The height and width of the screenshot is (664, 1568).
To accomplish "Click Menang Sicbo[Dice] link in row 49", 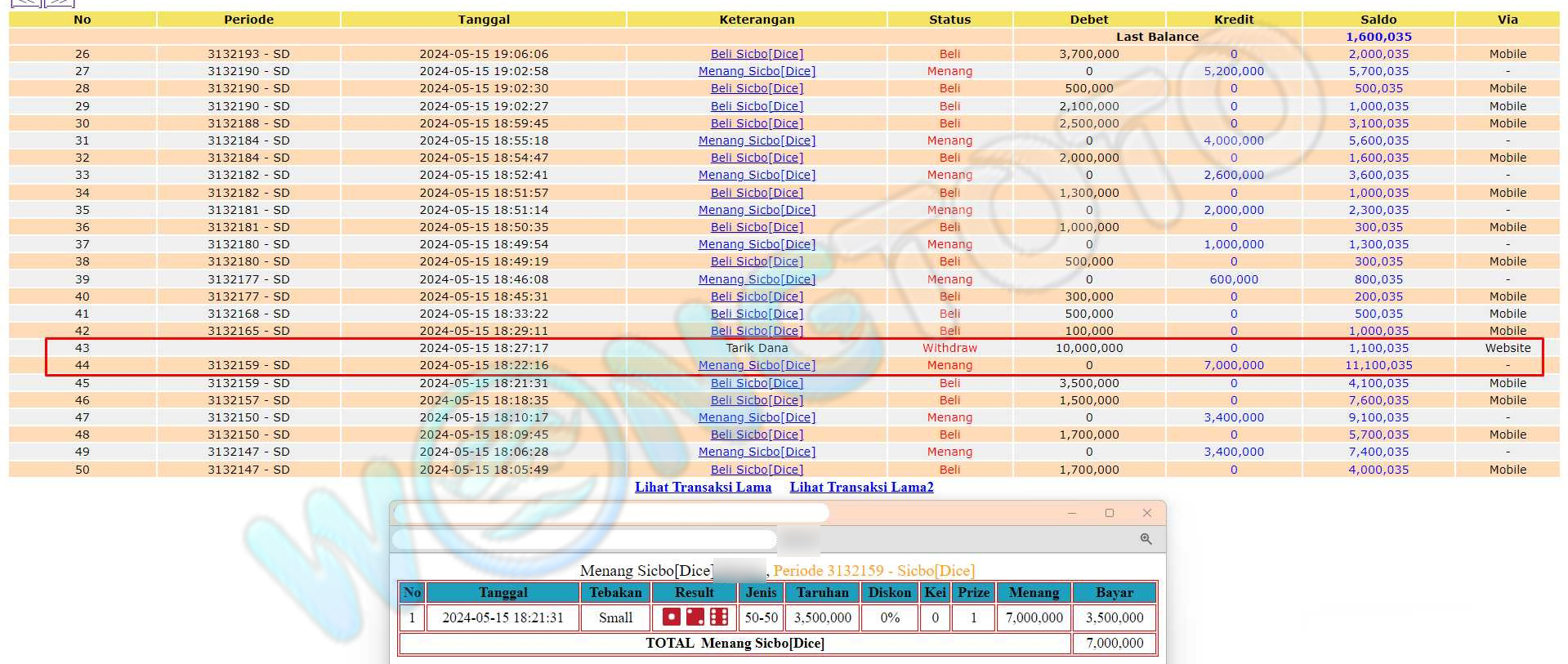I will pyautogui.click(x=757, y=452).
